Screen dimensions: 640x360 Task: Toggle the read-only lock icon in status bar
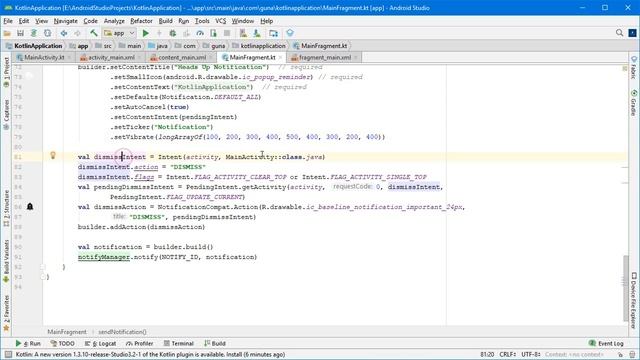click(x=620, y=355)
